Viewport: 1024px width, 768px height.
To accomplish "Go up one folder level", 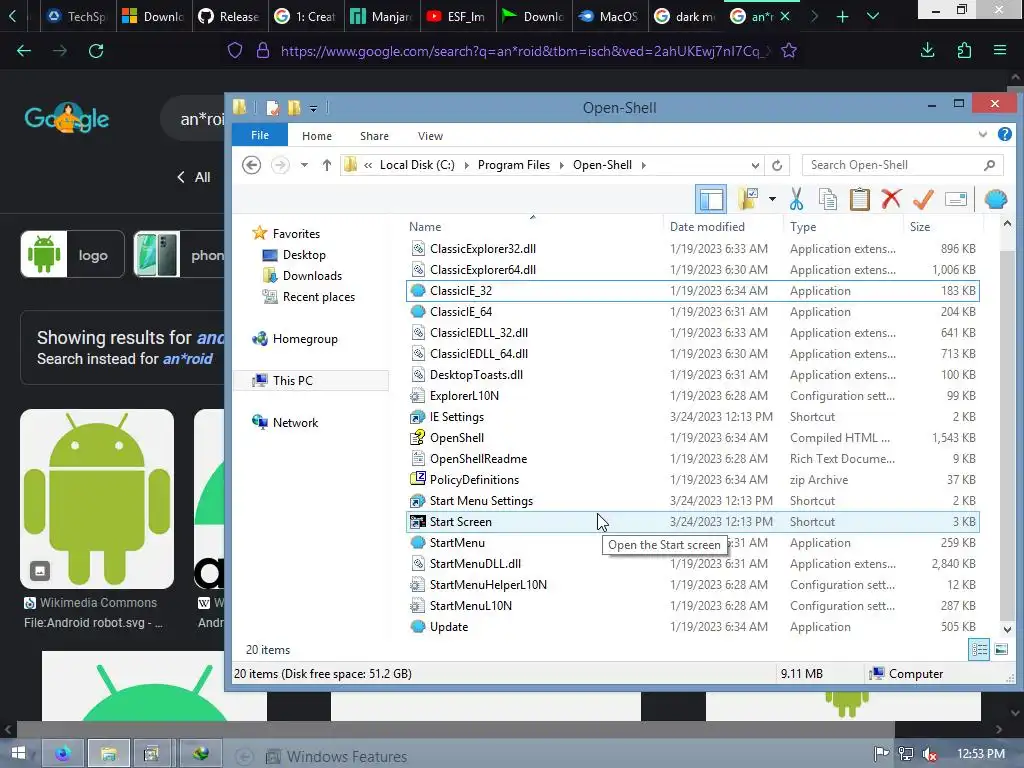I will [327, 165].
